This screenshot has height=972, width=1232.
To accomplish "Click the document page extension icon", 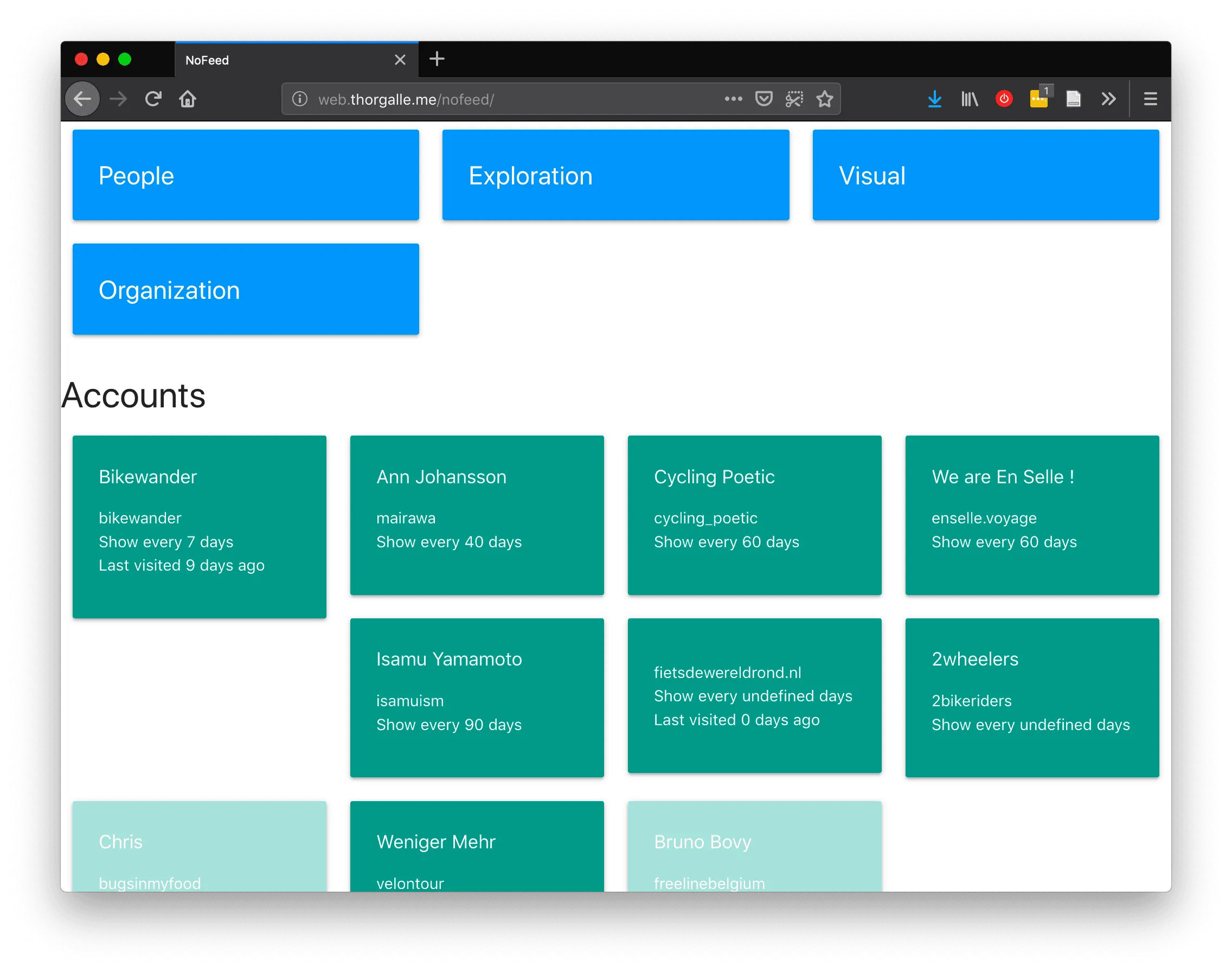I will (1073, 99).
